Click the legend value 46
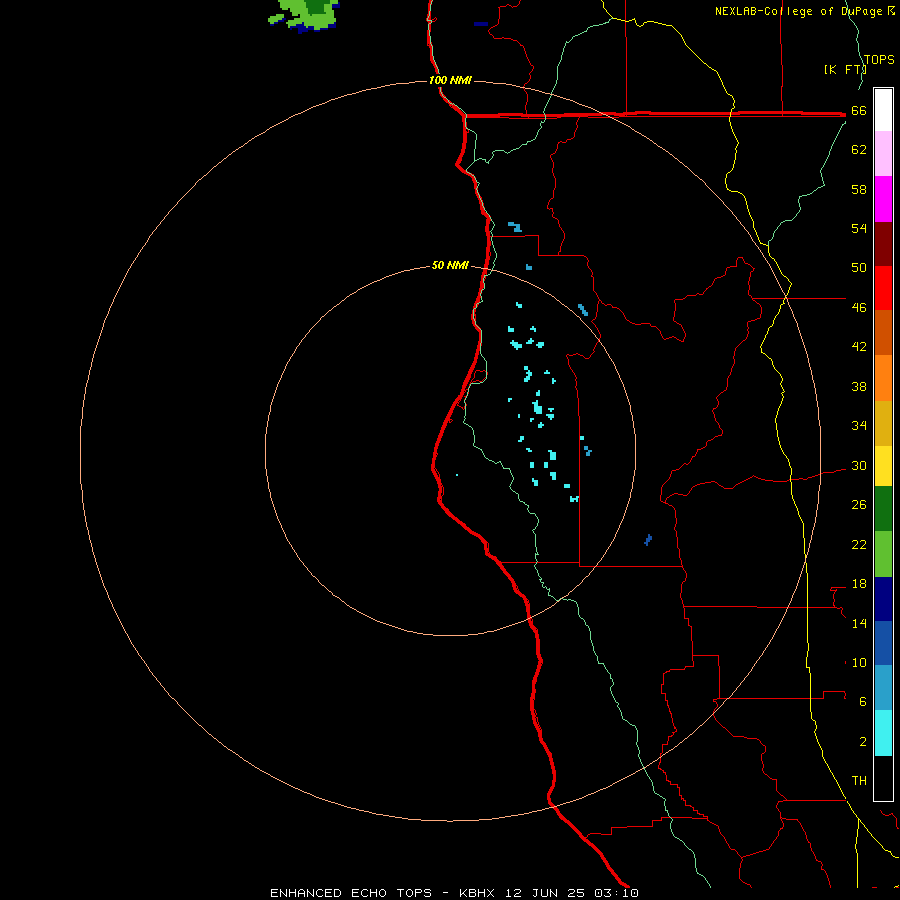Screen dimensions: 900x900 pyautogui.click(x=859, y=308)
